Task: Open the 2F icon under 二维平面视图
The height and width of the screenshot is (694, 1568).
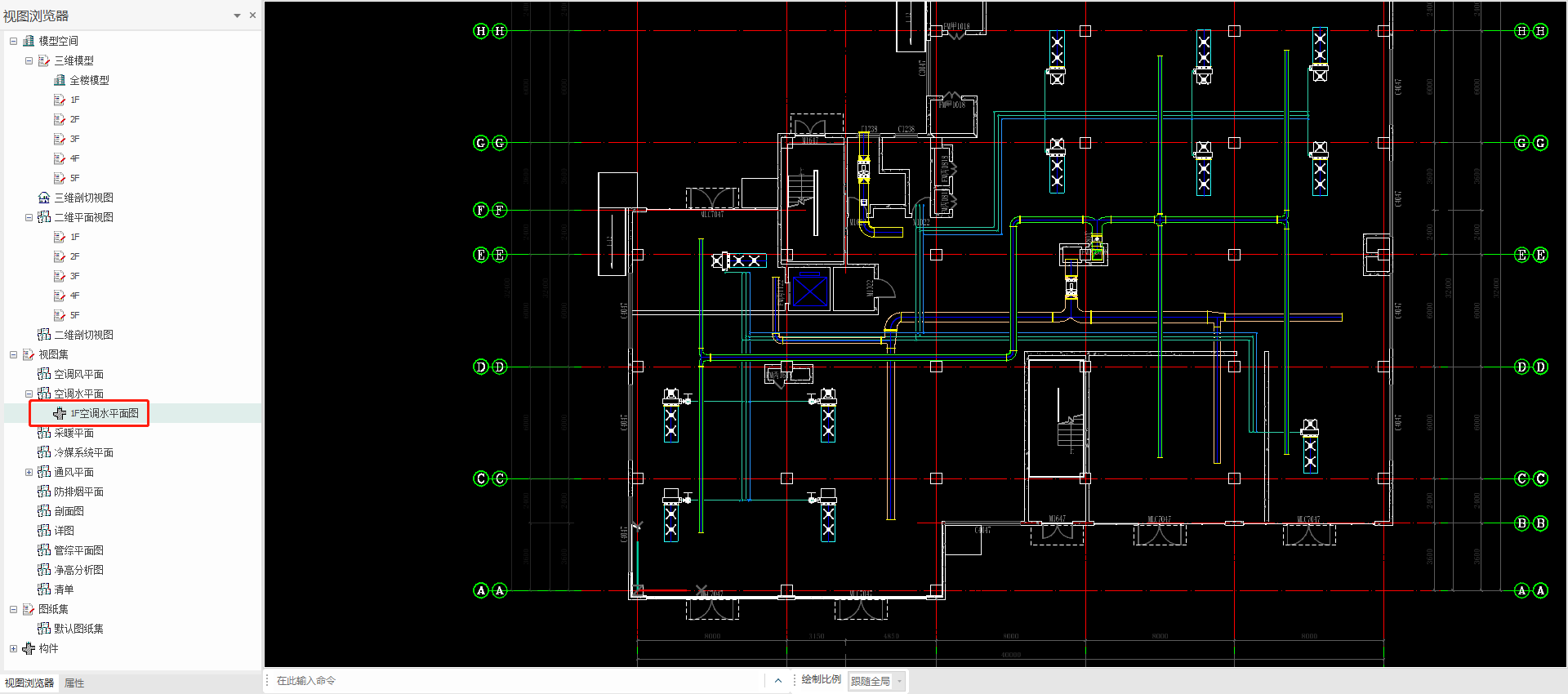Action: tap(60, 256)
